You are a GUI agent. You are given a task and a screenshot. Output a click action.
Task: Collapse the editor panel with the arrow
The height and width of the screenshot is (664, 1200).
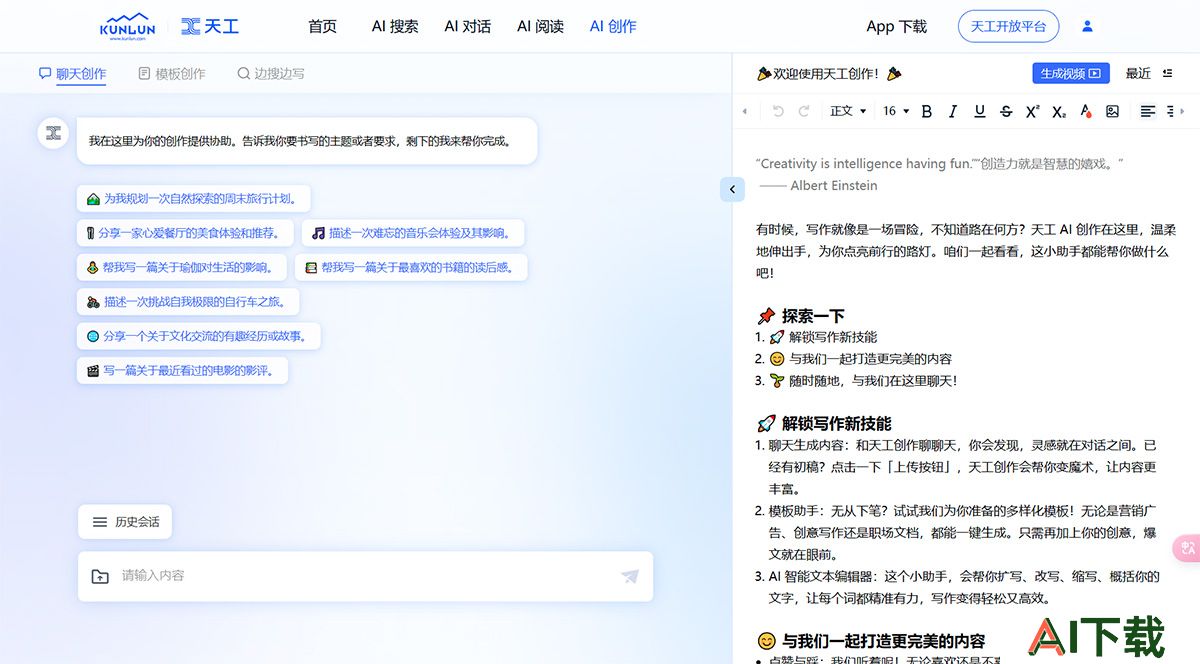[732, 189]
